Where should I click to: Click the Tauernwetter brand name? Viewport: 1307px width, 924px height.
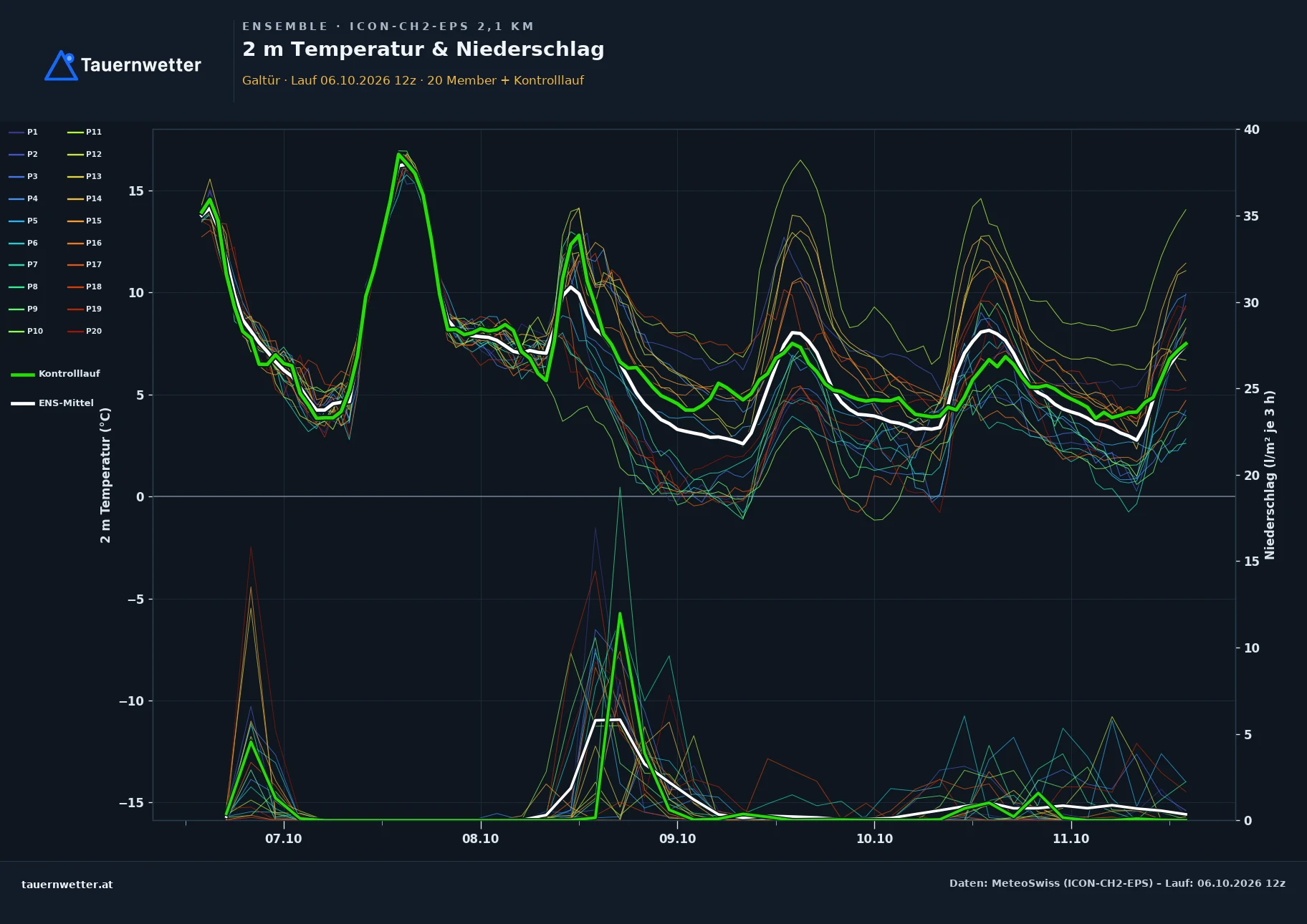pyautogui.click(x=141, y=65)
